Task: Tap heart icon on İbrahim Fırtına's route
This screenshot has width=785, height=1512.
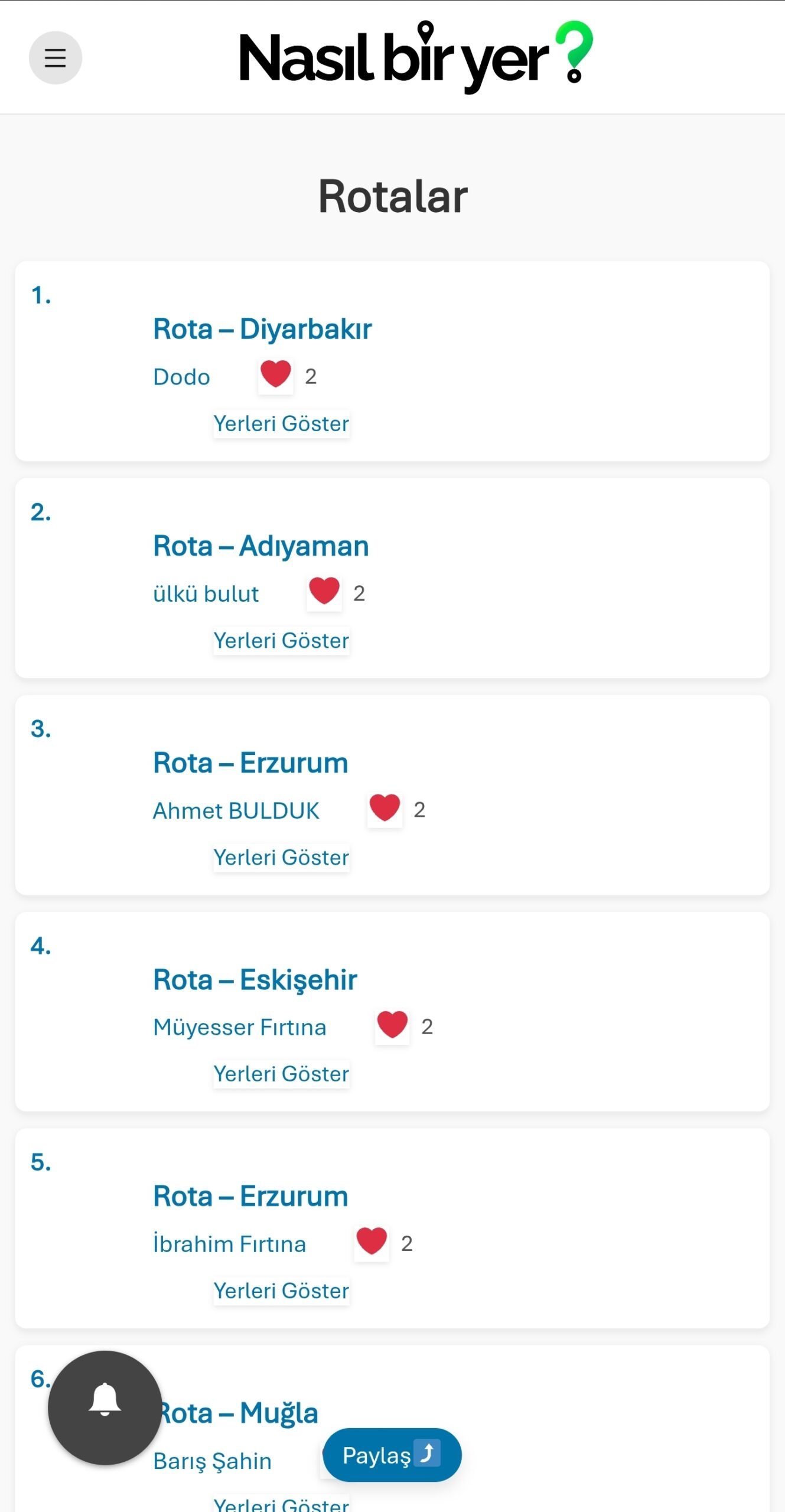Action: pos(372,1243)
